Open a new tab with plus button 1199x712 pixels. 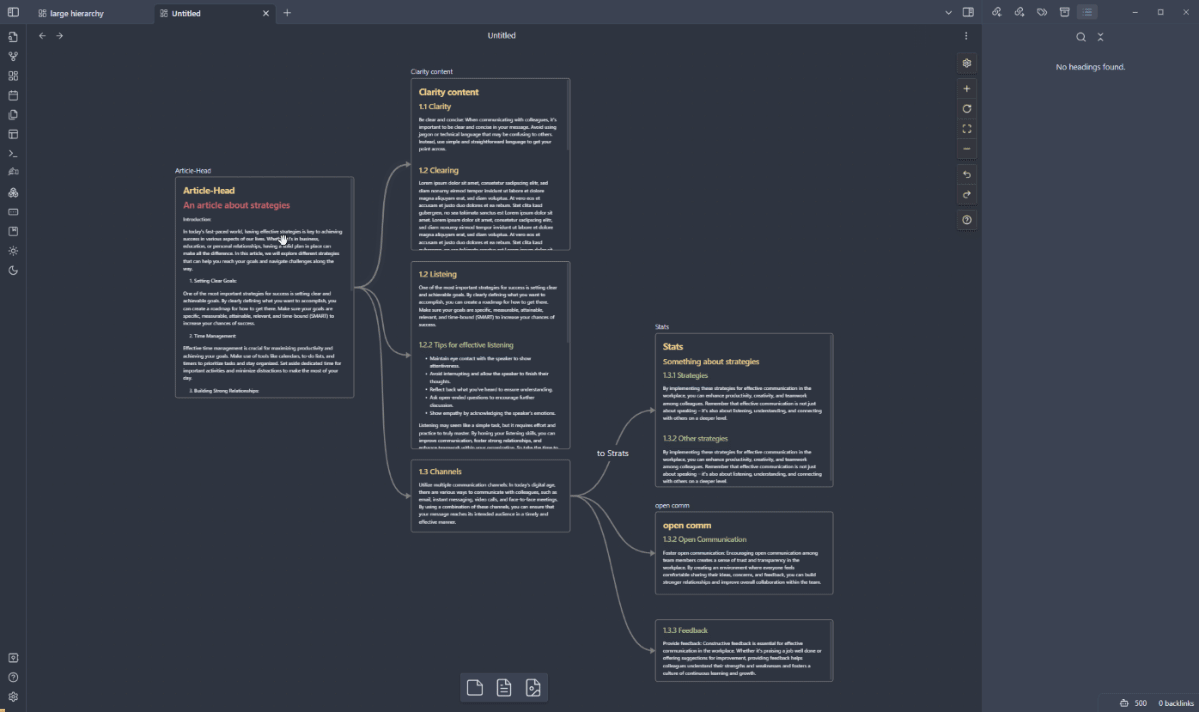coord(288,13)
